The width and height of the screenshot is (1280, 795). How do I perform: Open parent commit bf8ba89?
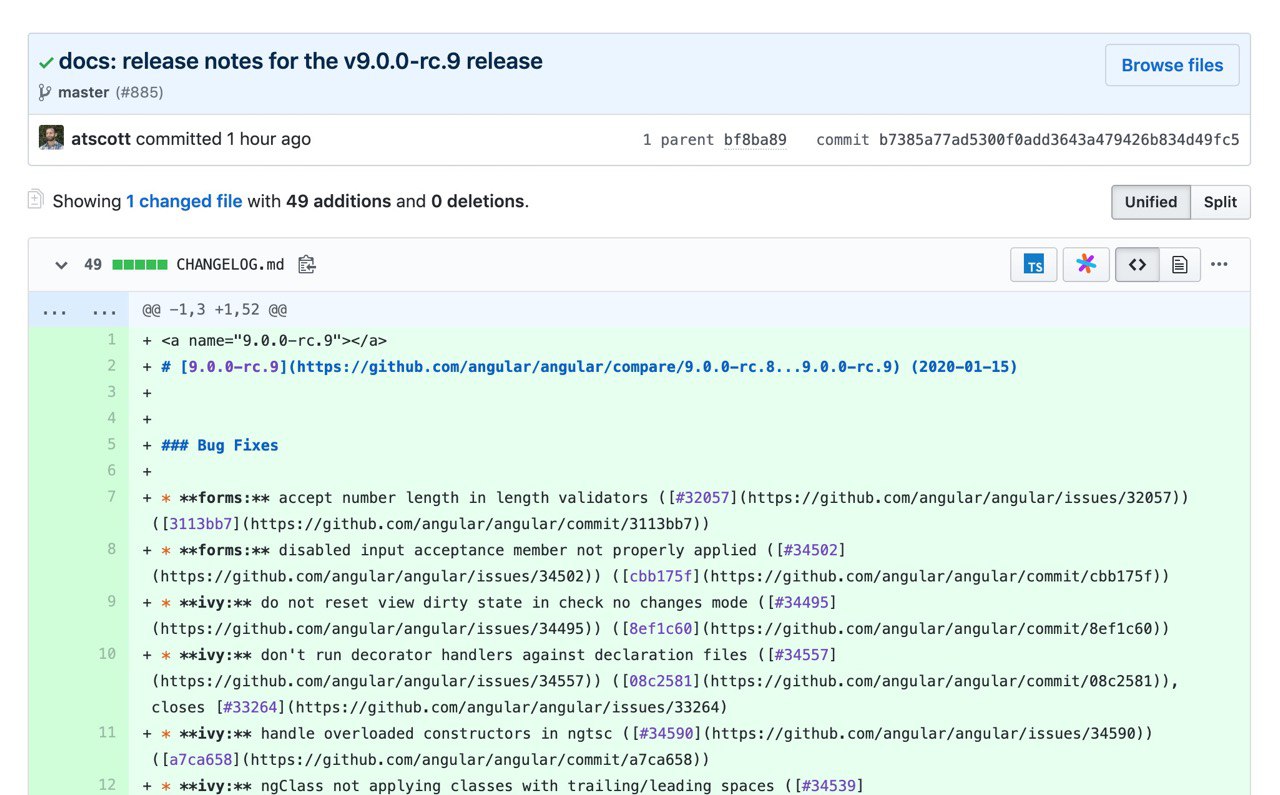pyautogui.click(x=755, y=140)
